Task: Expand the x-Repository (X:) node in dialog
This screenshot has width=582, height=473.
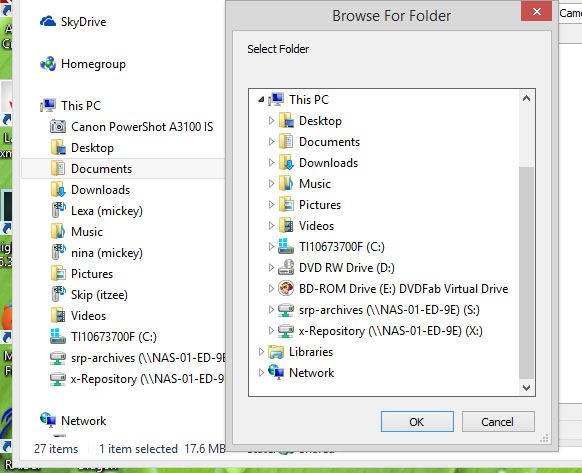Action: [271, 330]
